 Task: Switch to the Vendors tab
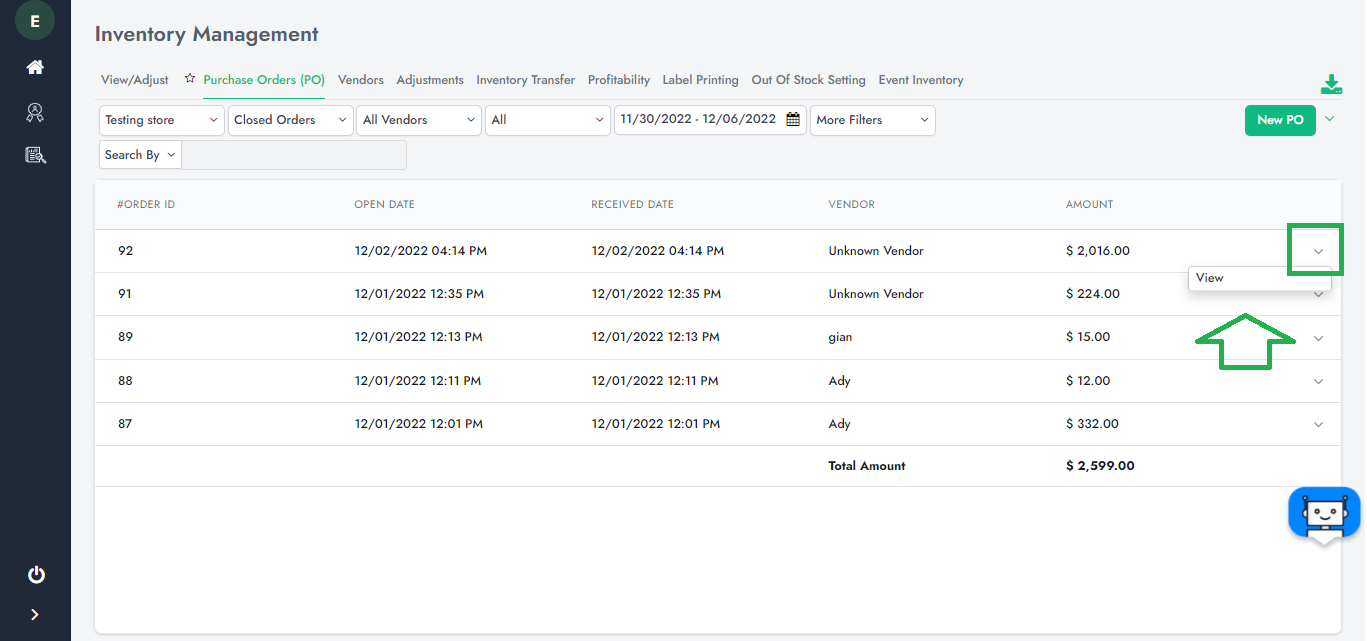coord(360,80)
